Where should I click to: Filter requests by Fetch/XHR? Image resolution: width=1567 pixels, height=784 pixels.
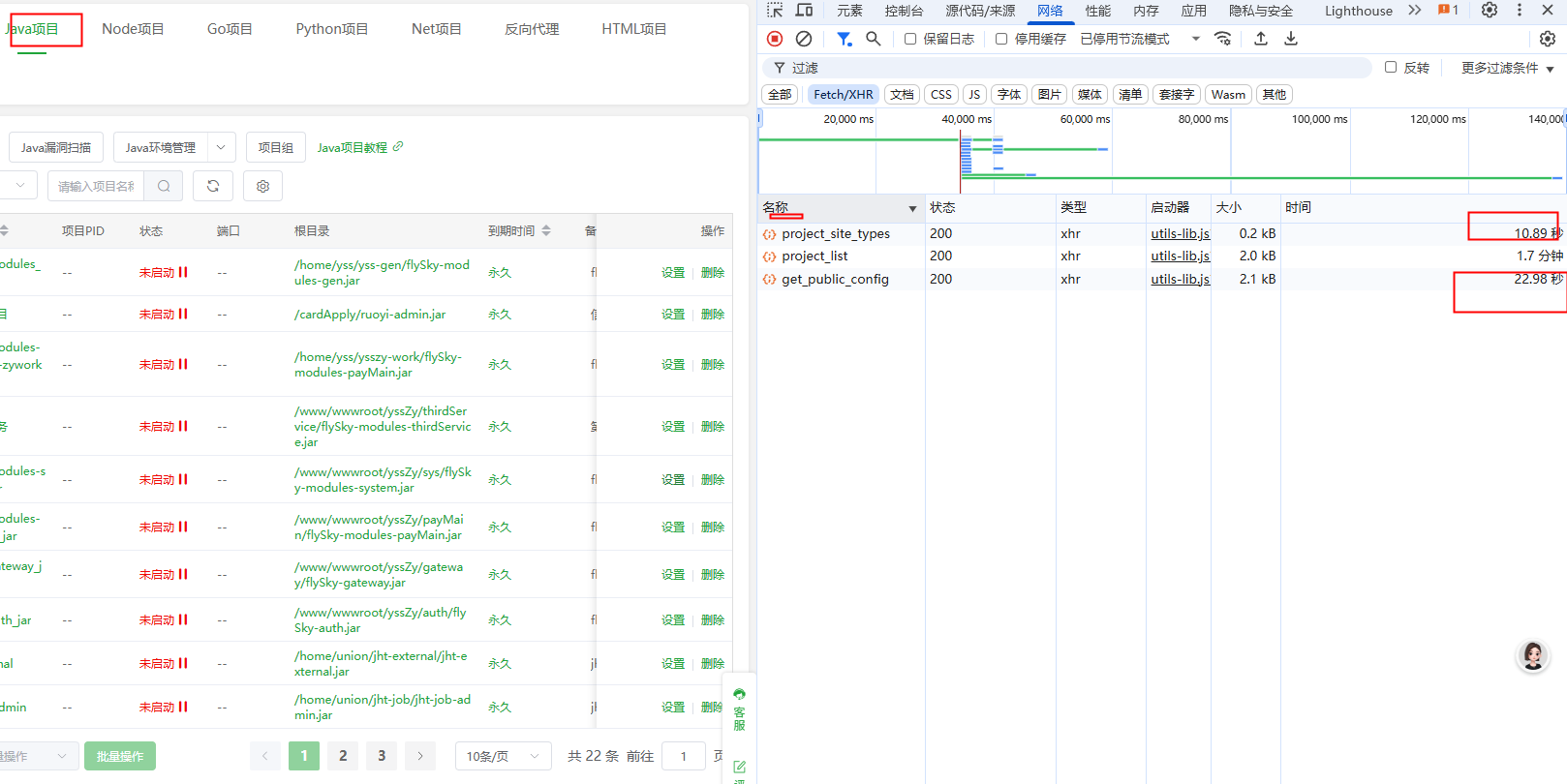843,94
